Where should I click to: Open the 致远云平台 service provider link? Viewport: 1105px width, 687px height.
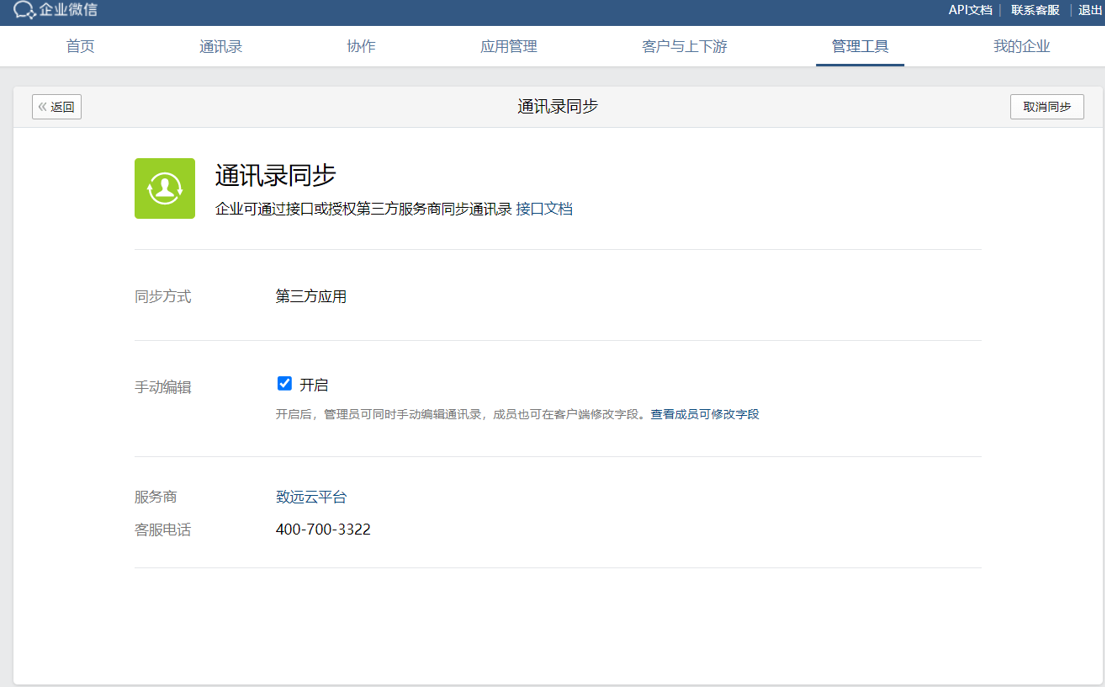[x=311, y=497]
